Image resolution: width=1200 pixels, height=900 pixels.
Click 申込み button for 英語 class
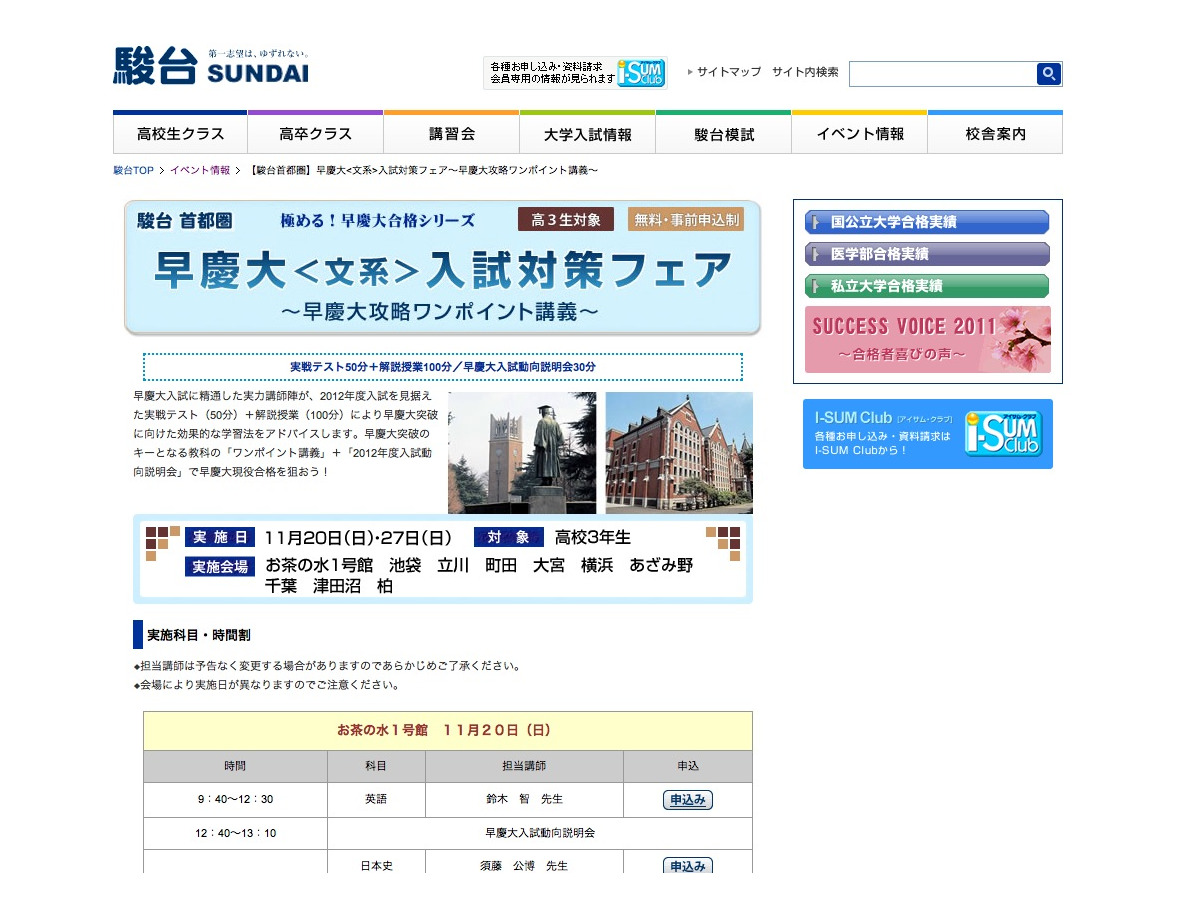click(x=688, y=800)
